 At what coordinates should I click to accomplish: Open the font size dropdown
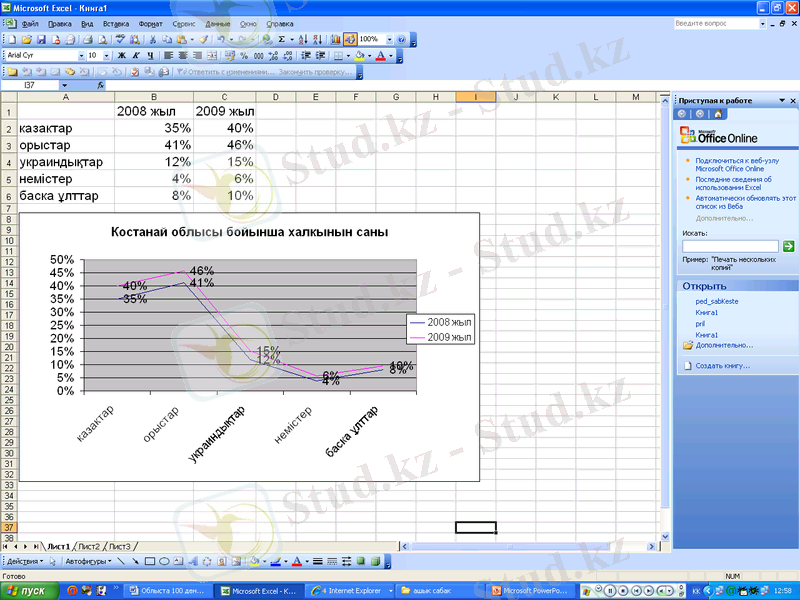(x=108, y=56)
